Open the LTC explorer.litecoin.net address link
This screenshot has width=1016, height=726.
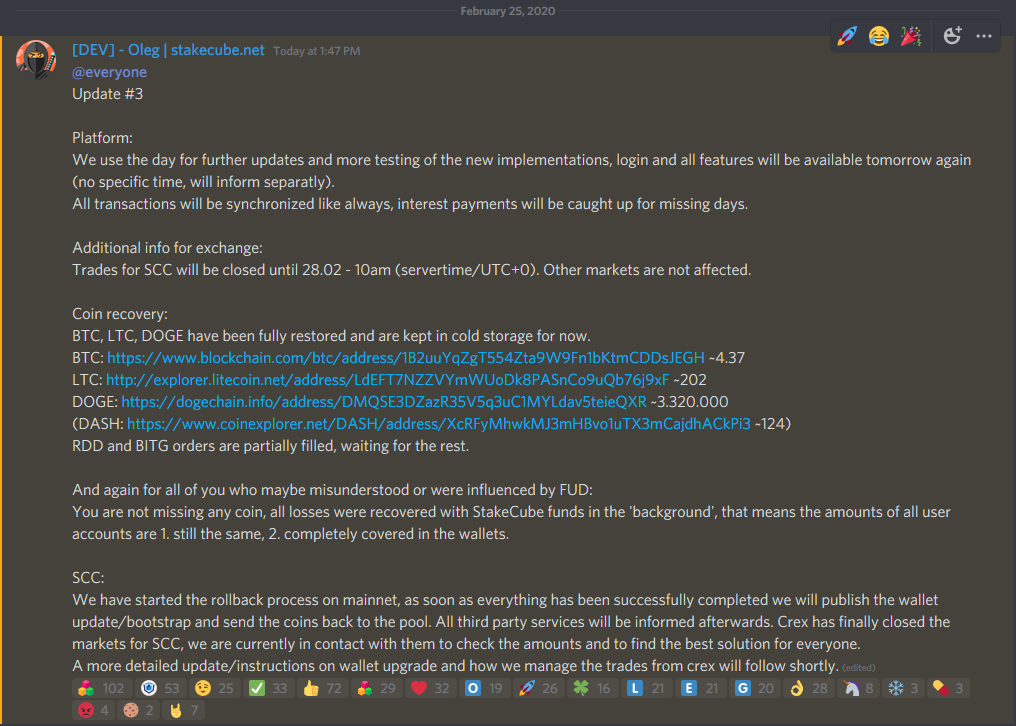[x=387, y=380]
